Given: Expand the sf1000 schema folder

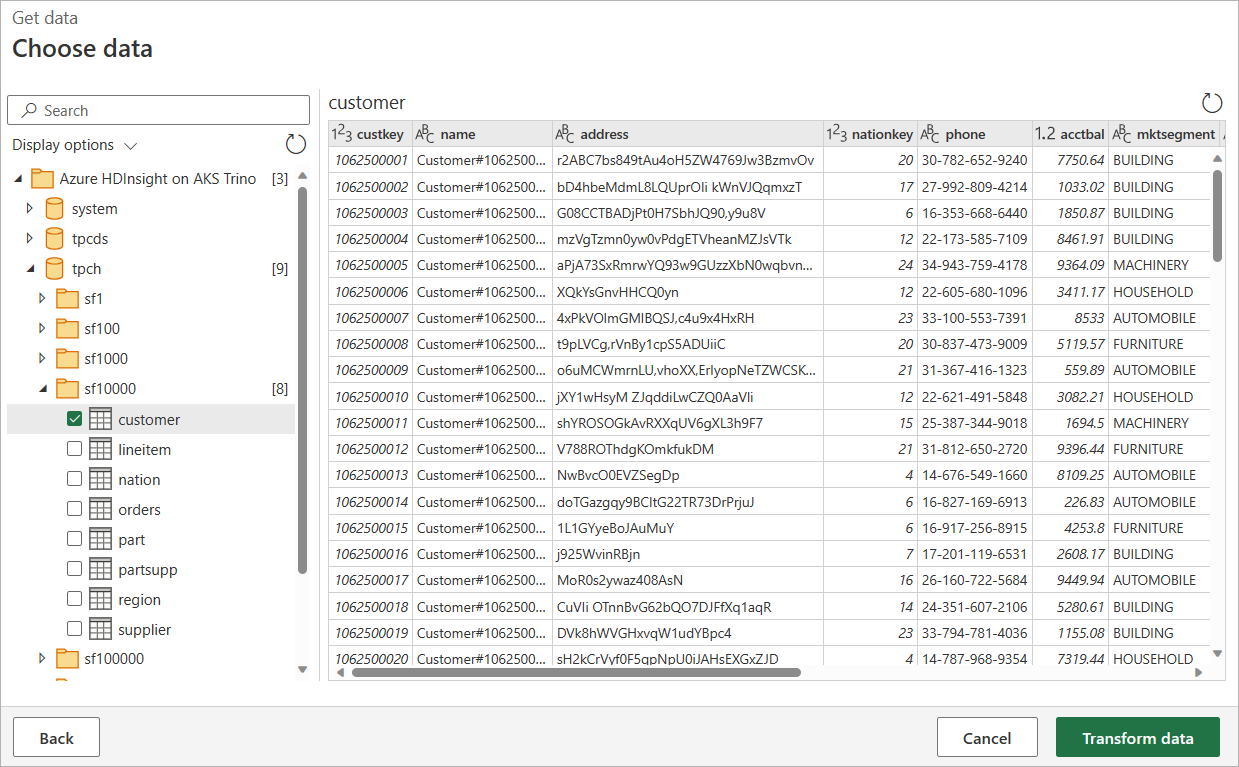Looking at the screenshot, I should tap(42, 359).
